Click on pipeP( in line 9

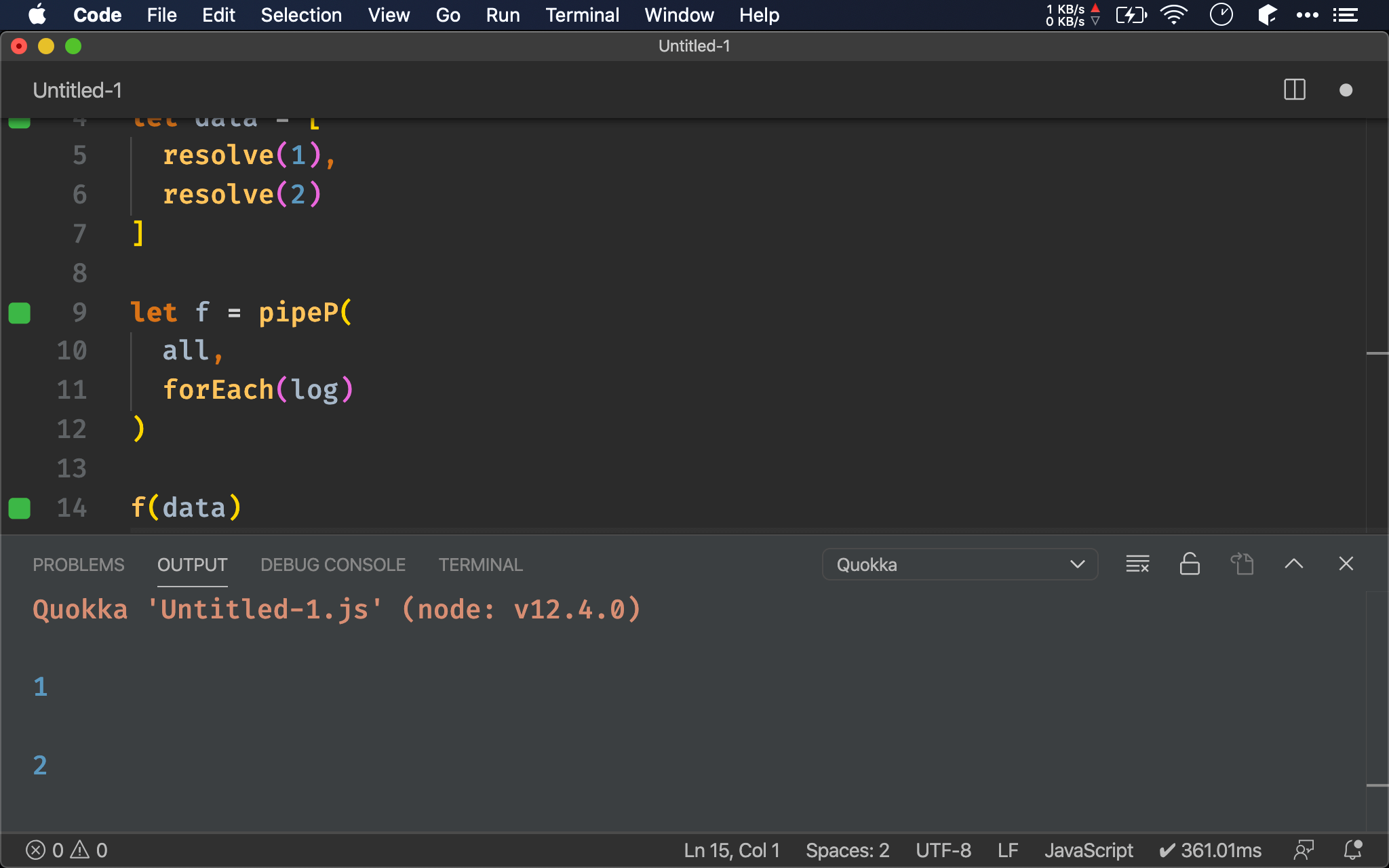305,313
